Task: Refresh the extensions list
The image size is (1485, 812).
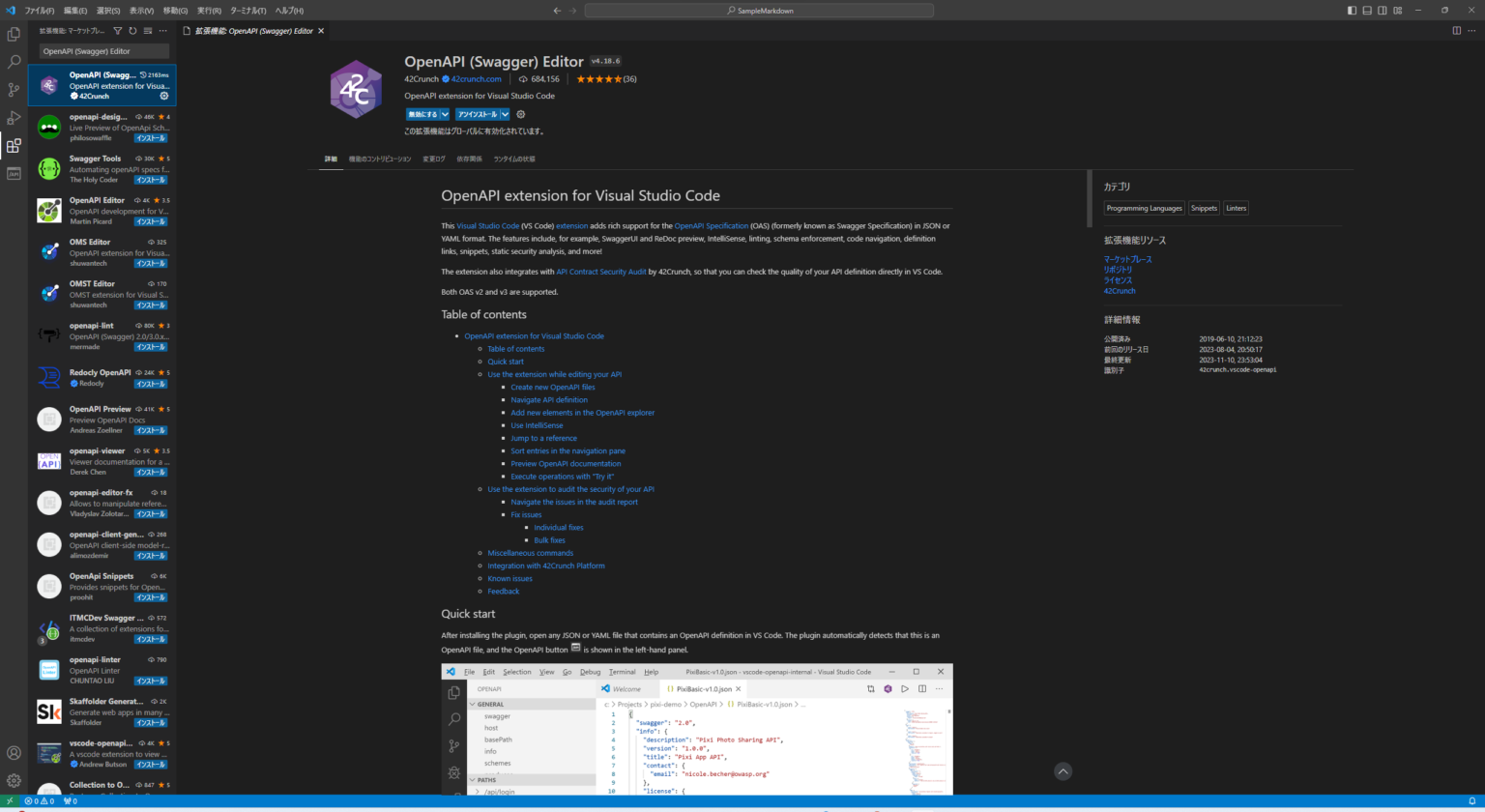Action: (131, 30)
